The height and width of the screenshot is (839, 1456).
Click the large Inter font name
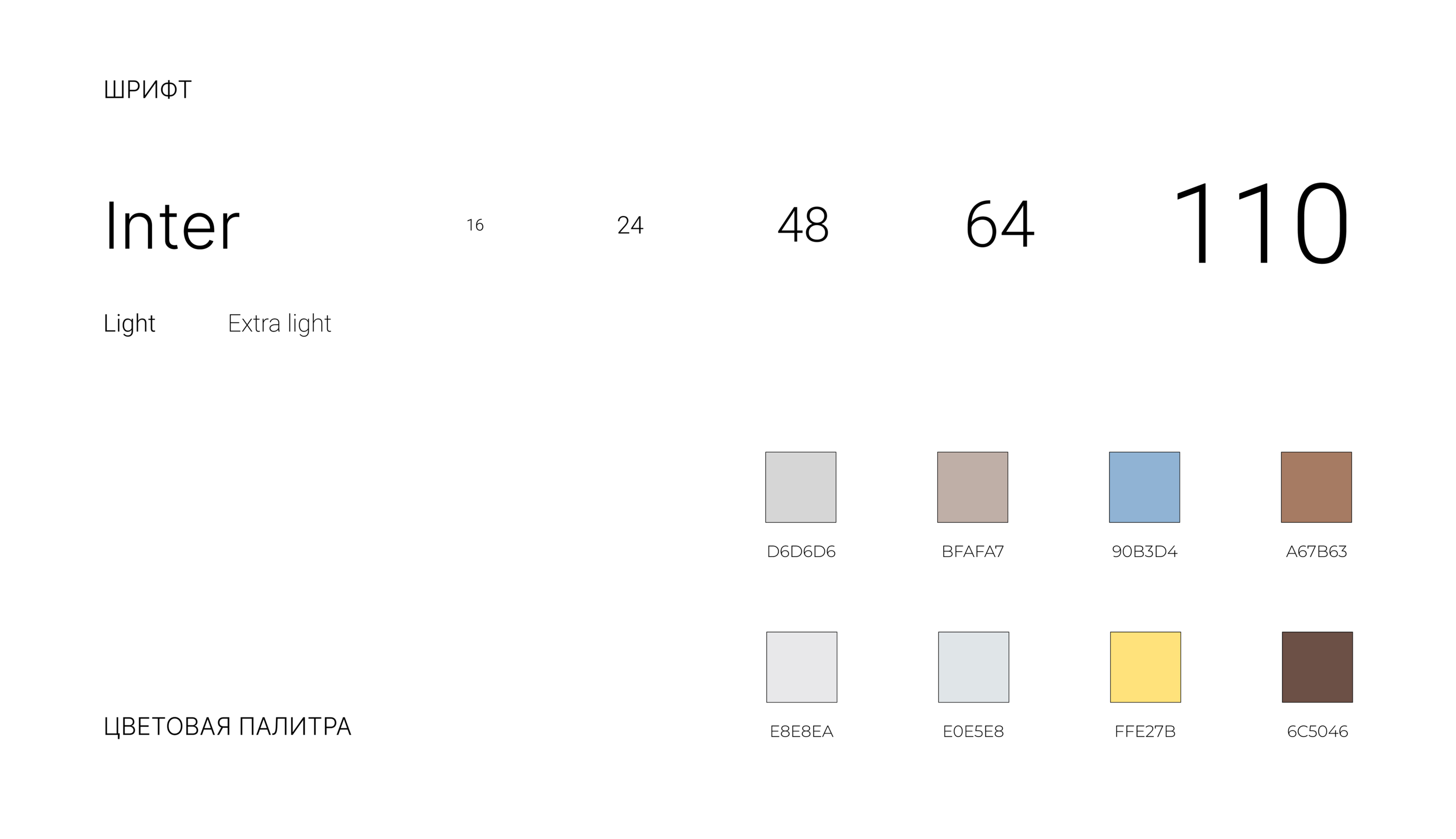tap(171, 225)
